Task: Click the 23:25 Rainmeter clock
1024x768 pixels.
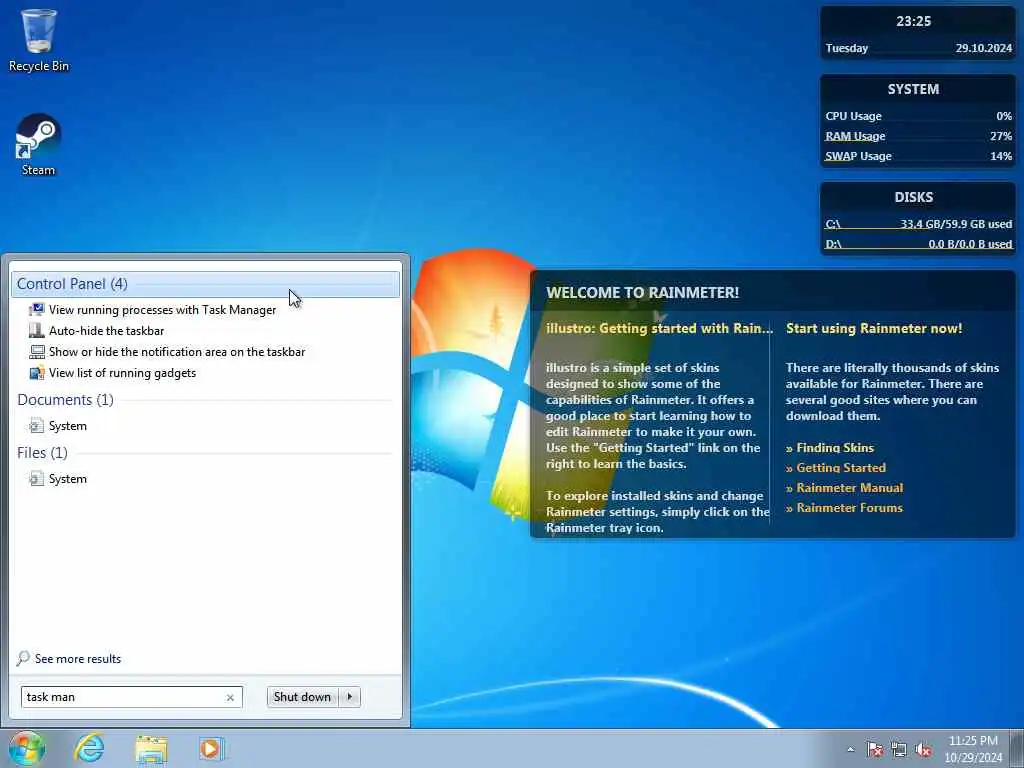Action: (x=913, y=21)
